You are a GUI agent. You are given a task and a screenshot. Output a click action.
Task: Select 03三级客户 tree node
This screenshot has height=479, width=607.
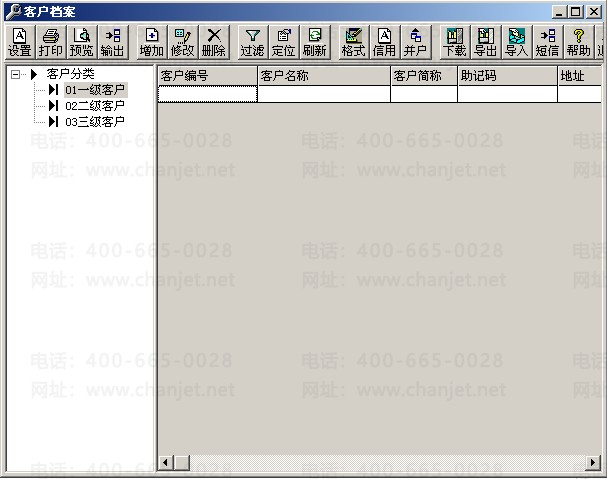pos(95,122)
